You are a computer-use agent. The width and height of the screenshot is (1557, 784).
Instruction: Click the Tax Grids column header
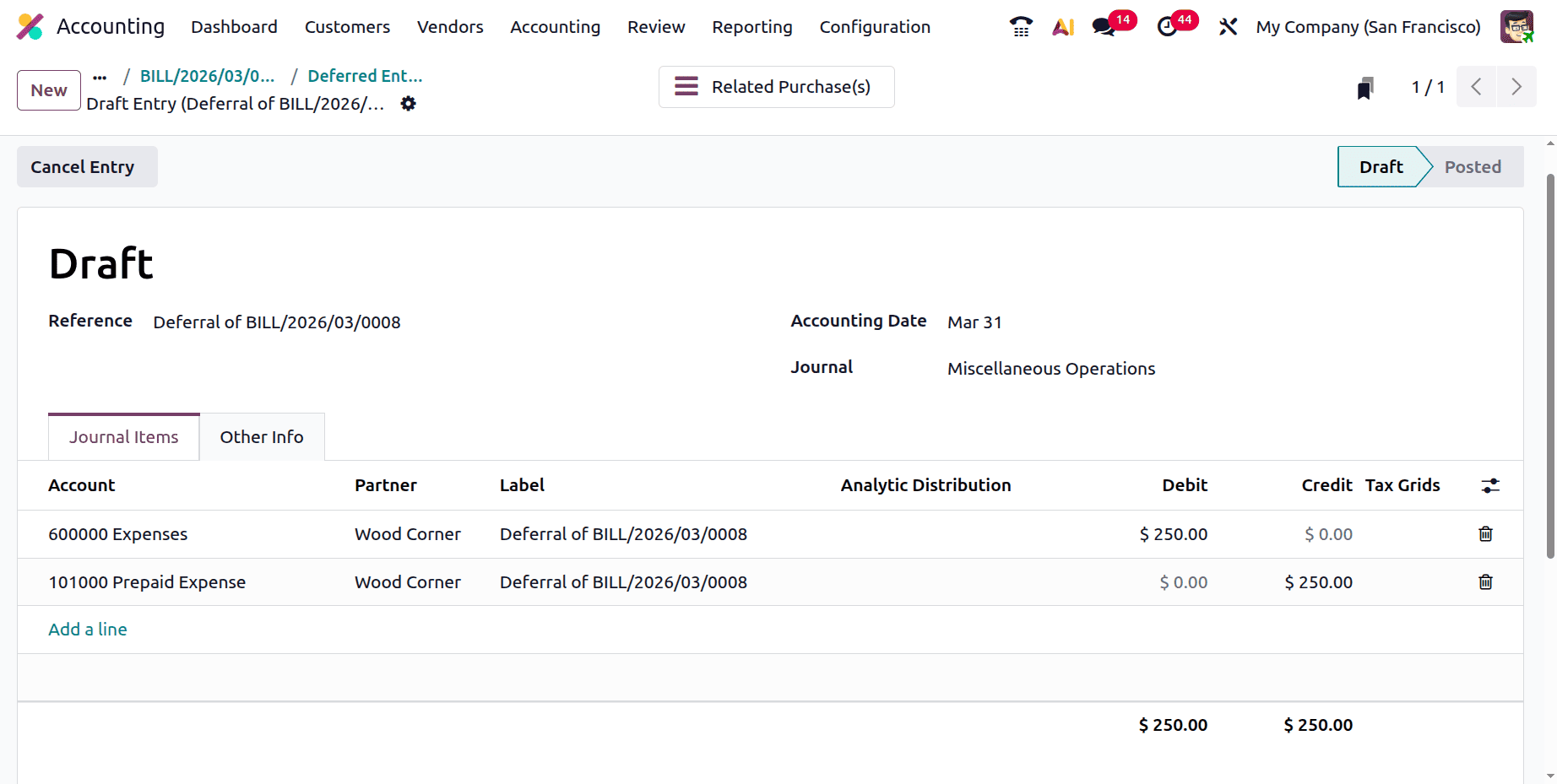1402,485
